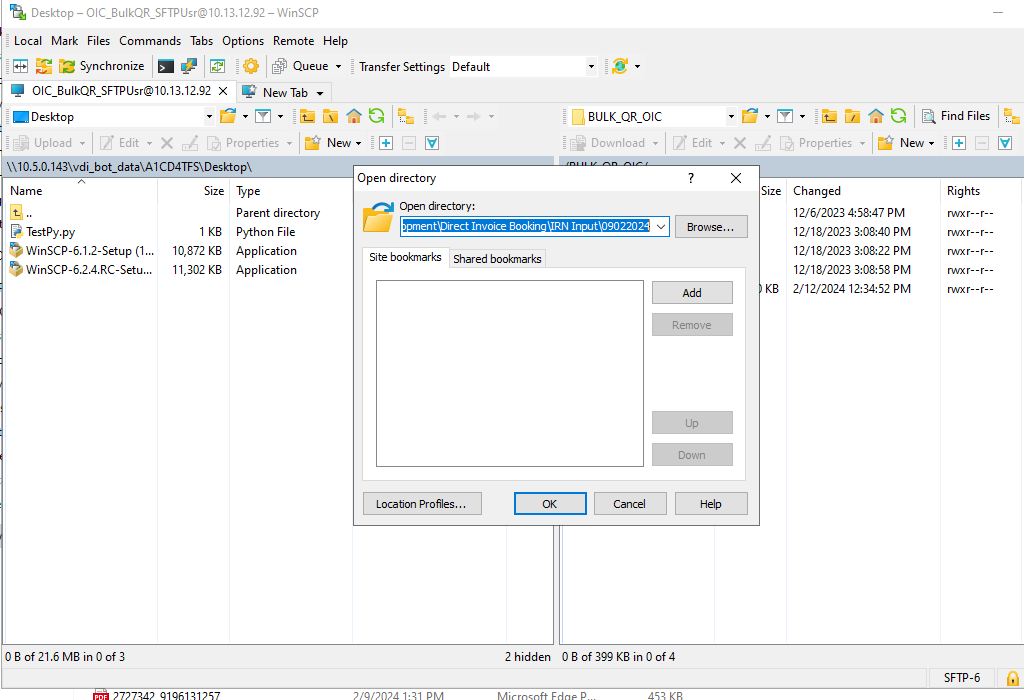The width and height of the screenshot is (1024, 700).
Task: Open the local Desktop drive dropdown
Action: [x=209, y=117]
